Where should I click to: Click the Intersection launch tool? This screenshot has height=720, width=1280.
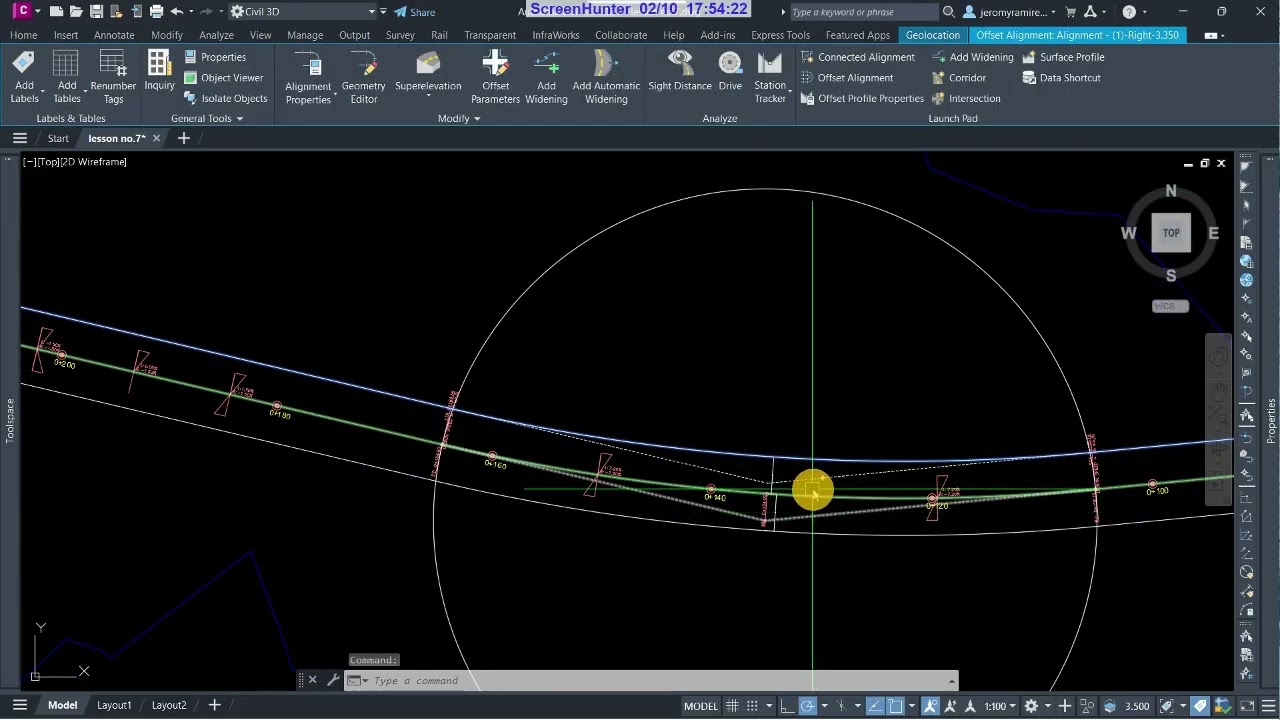(x=966, y=99)
